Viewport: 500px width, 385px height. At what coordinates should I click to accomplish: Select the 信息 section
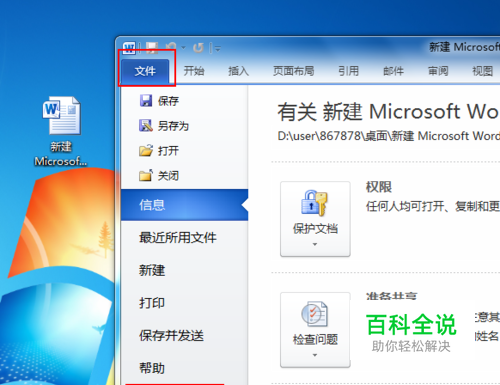(x=184, y=205)
